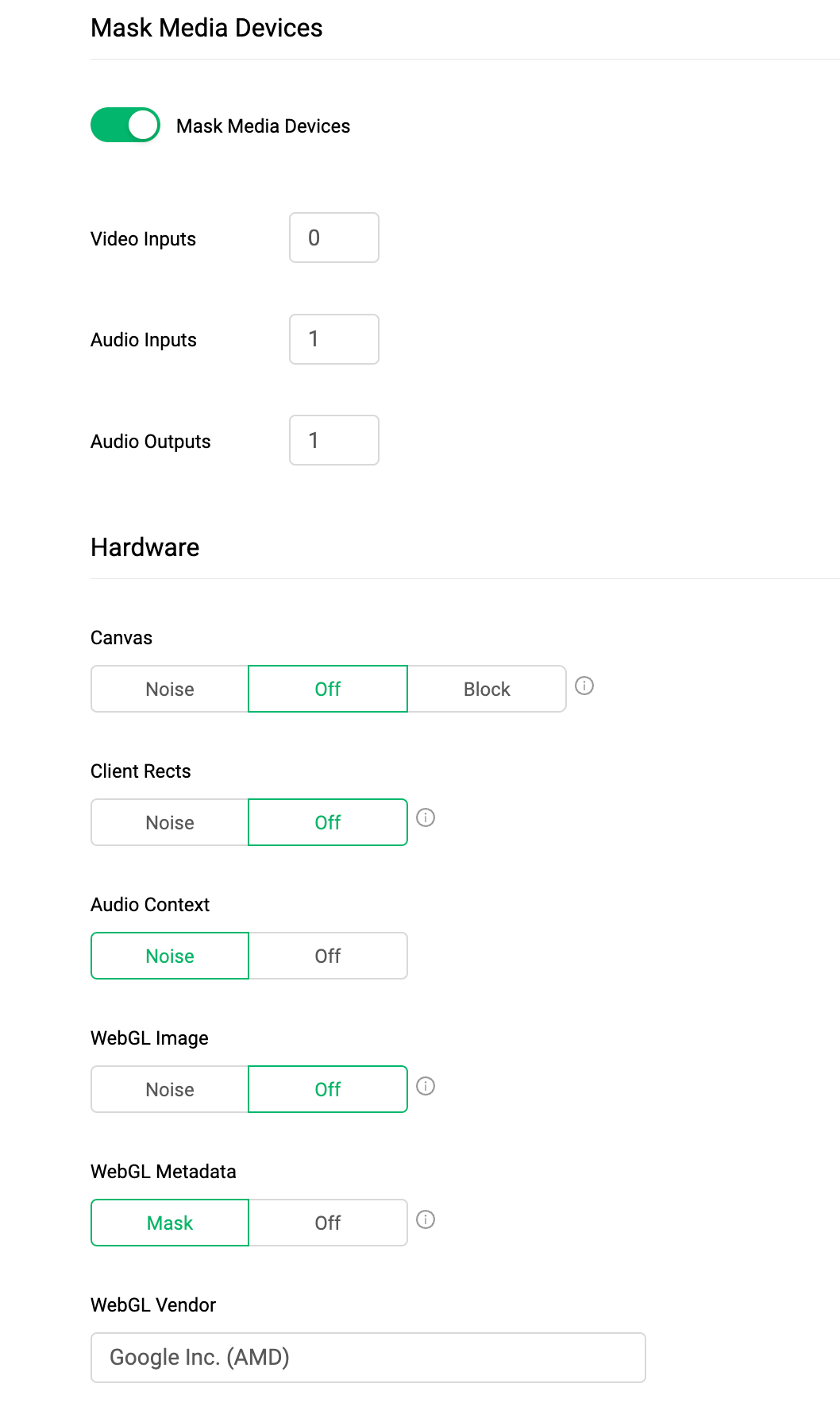Click the Video Inputs label
Screen dimensions: 840x1422
point(143,239)
